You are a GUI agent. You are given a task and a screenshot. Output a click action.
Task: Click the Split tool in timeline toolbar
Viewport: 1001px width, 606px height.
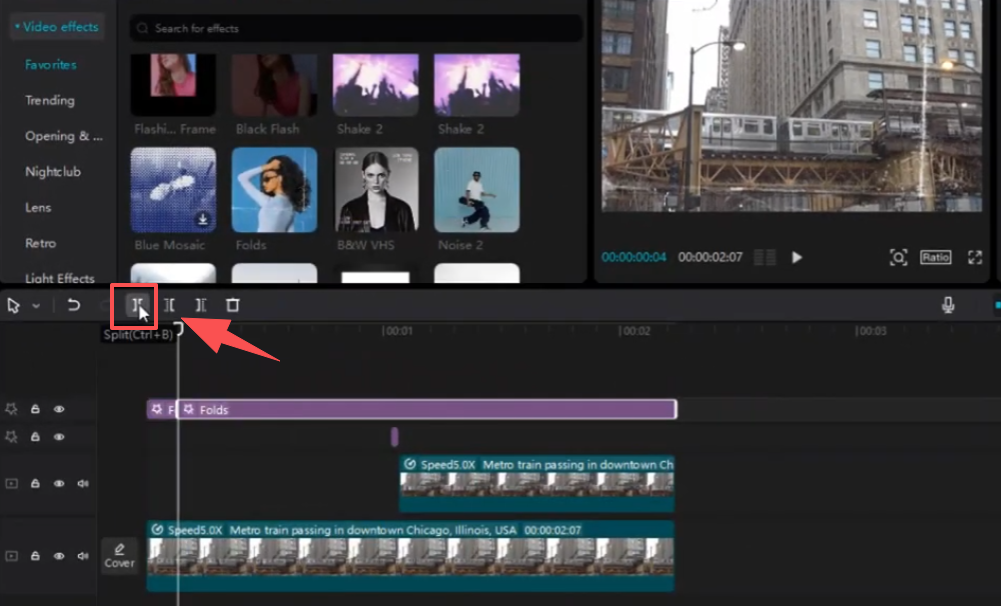tap(138, 305)
